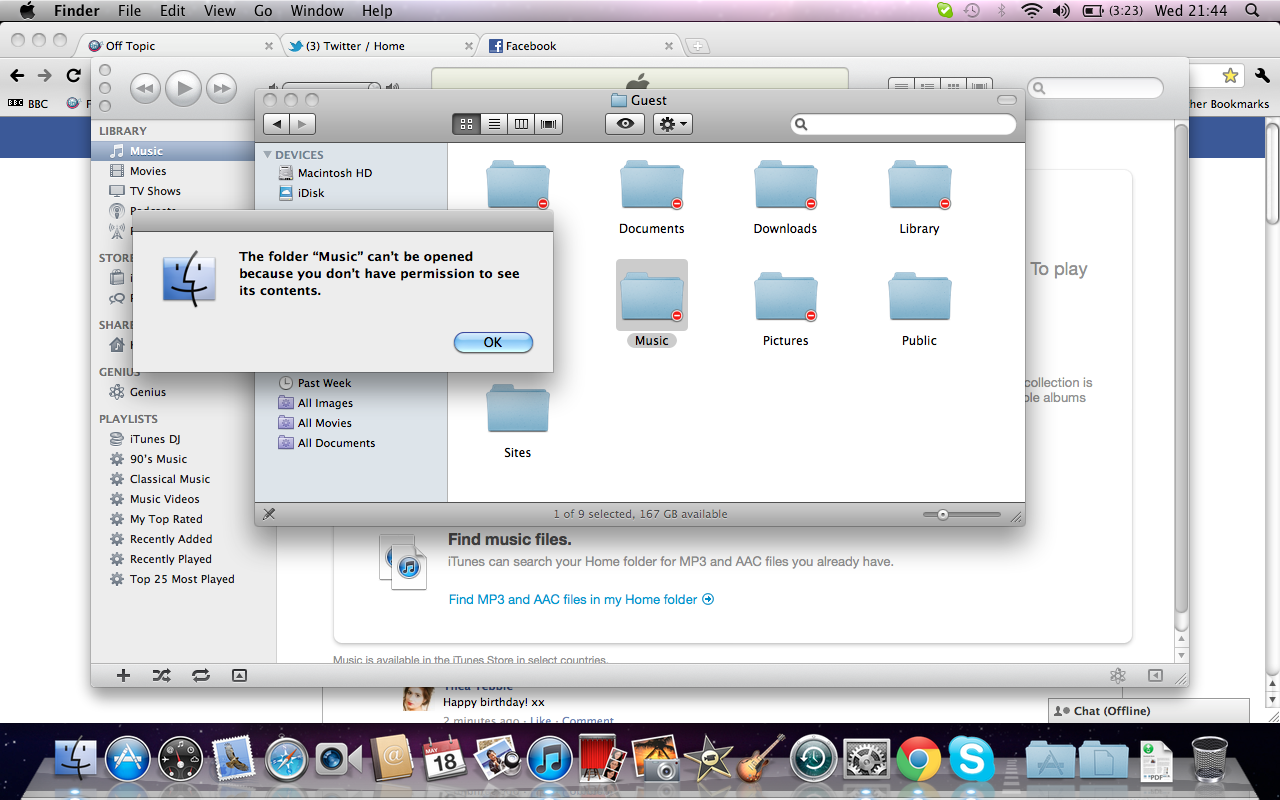The height and width of the screenshot is (800, 1280).
Task: Select the Sites folder icon
Action: click(518, 410)
